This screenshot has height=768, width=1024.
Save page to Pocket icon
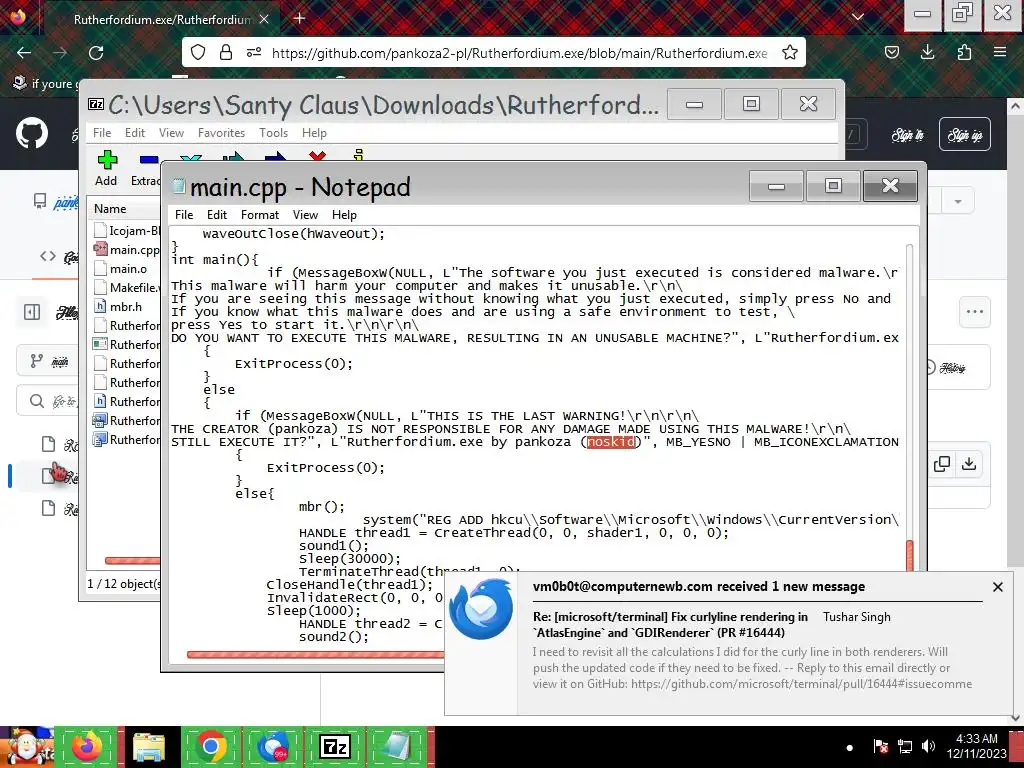(x=891, y=53)
